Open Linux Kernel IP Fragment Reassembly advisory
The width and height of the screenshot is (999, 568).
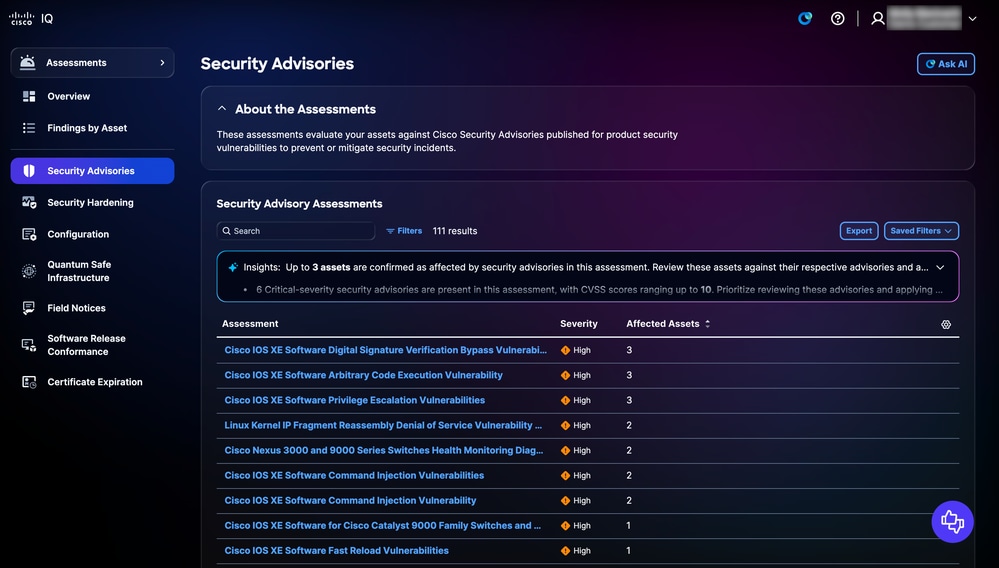click(383, 425)
